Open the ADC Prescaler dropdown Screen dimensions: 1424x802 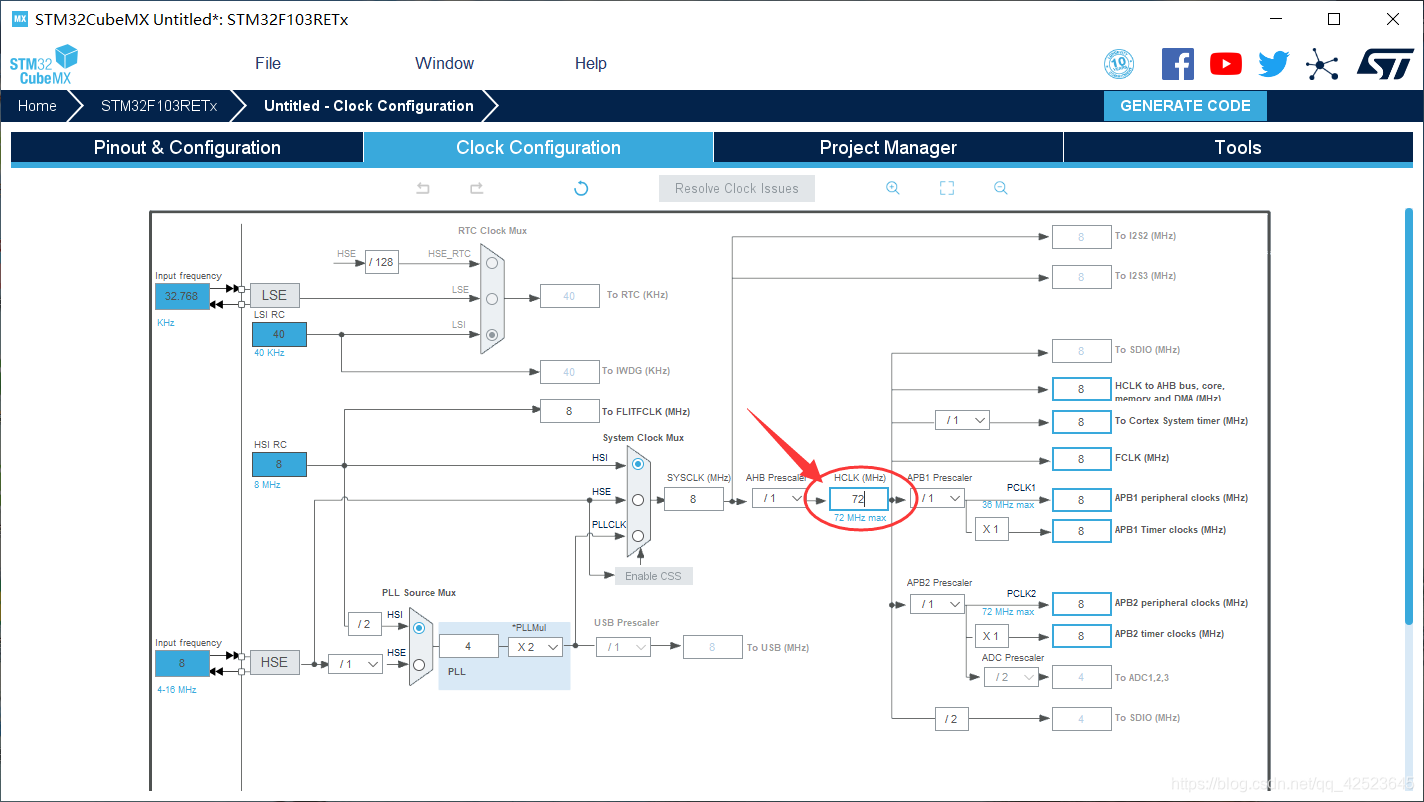(1011, 677)
